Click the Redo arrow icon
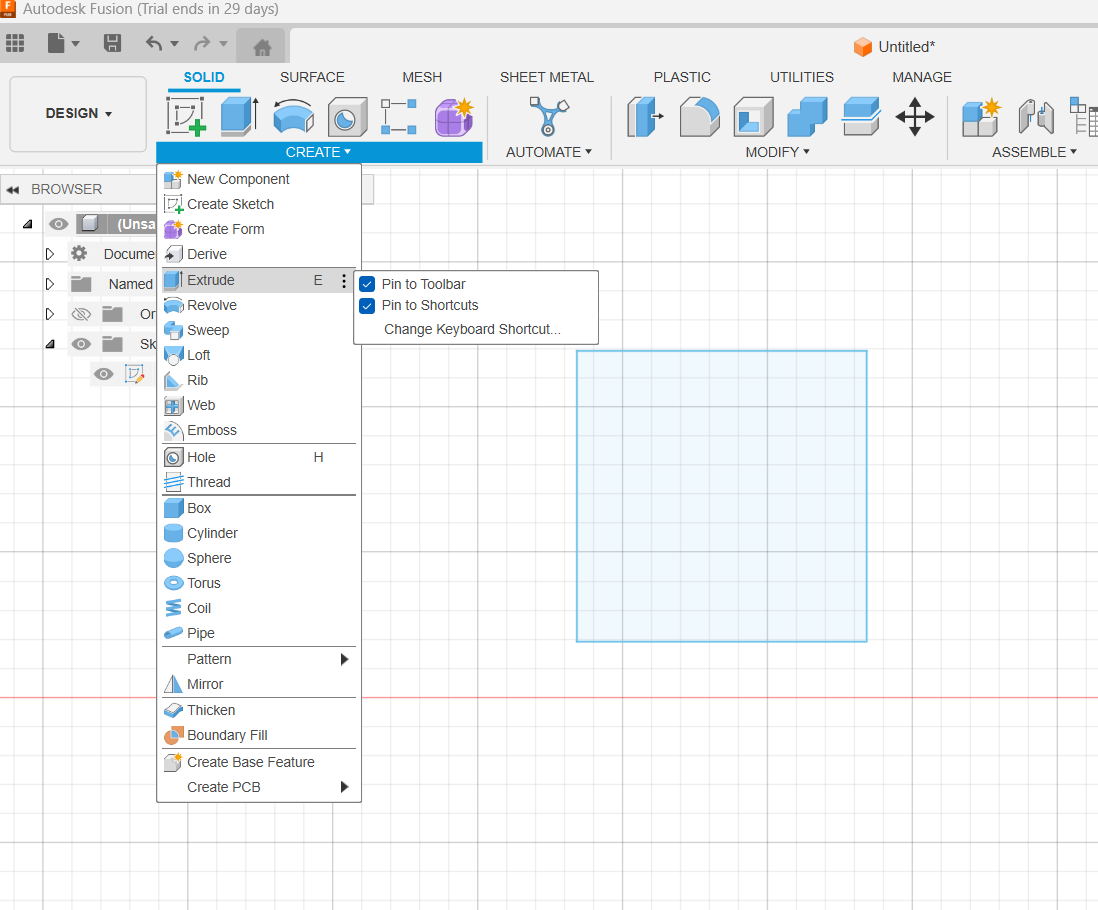This screenshot has height=910, width=1098. (x=202, y=43)
